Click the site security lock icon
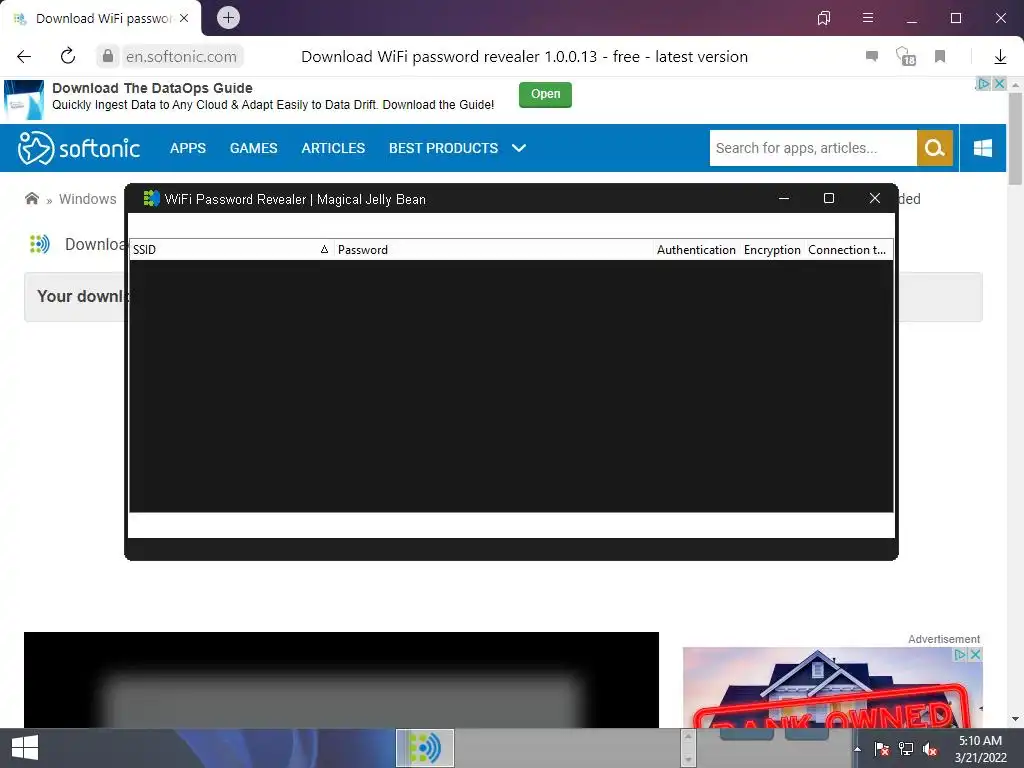The height and width of the screenshot is (768, 1024). (x=108, y=56)
